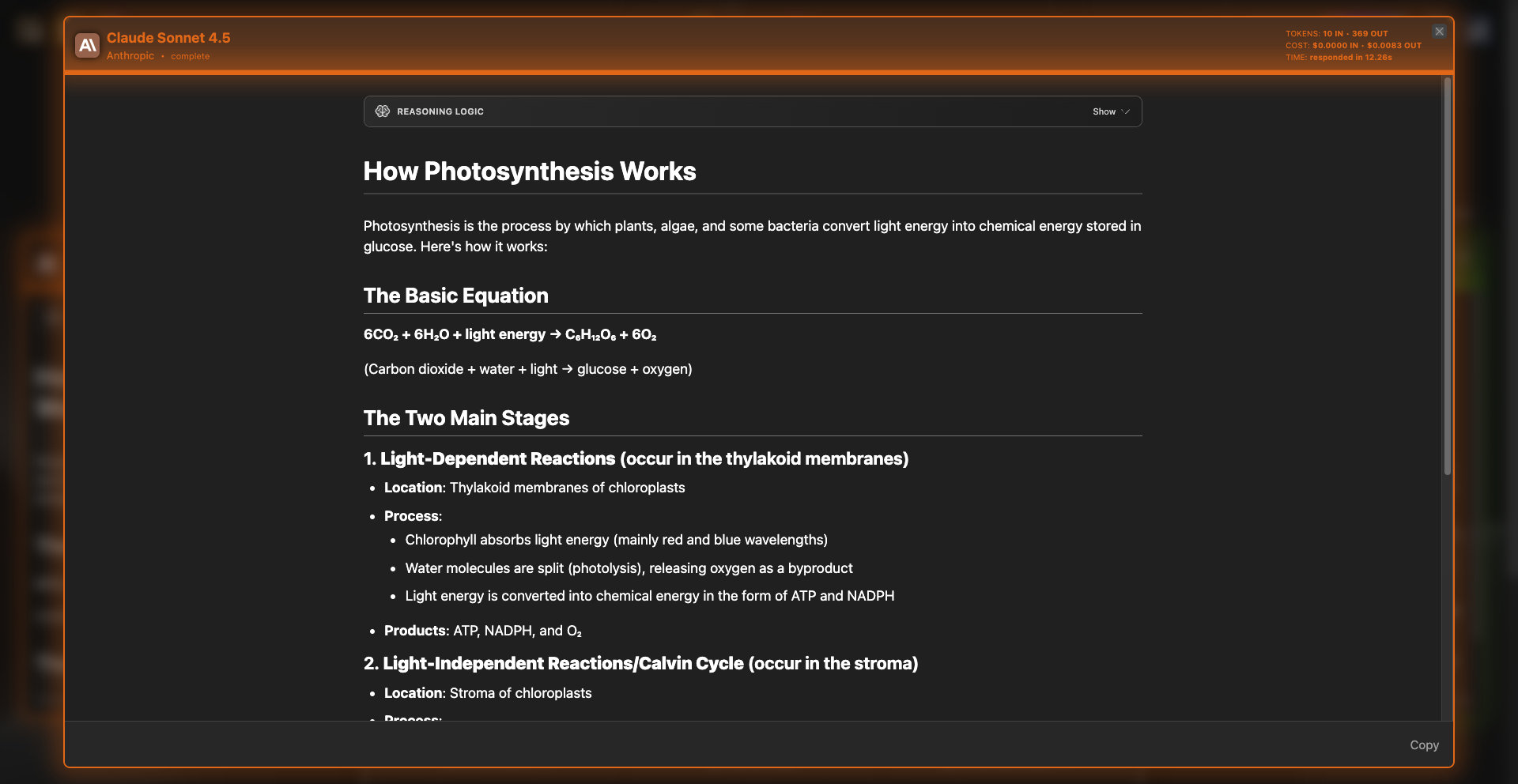This screenshot has height=784, width=1518.
Task: Click the Claude Sonnet 4.5 model title
Action: click(168, 38)
